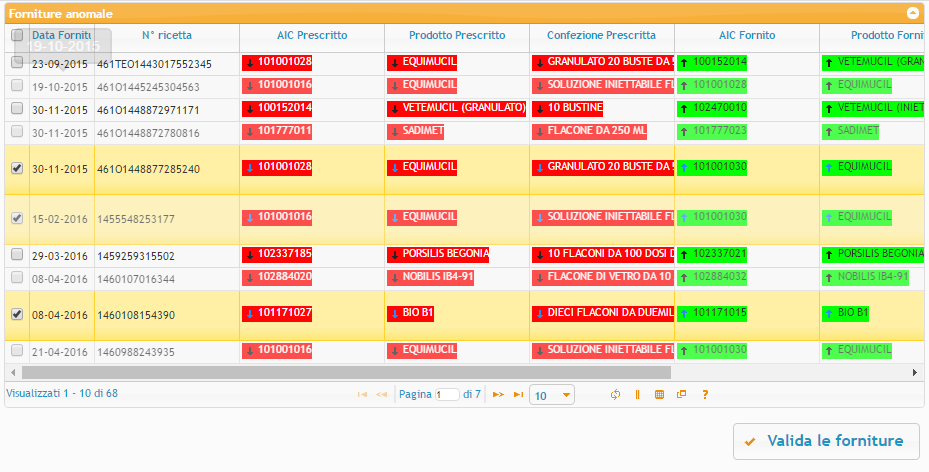929x472 pixels.
Task: Sort by the N° ricetta column header
Action: click(x=167, y=36)
